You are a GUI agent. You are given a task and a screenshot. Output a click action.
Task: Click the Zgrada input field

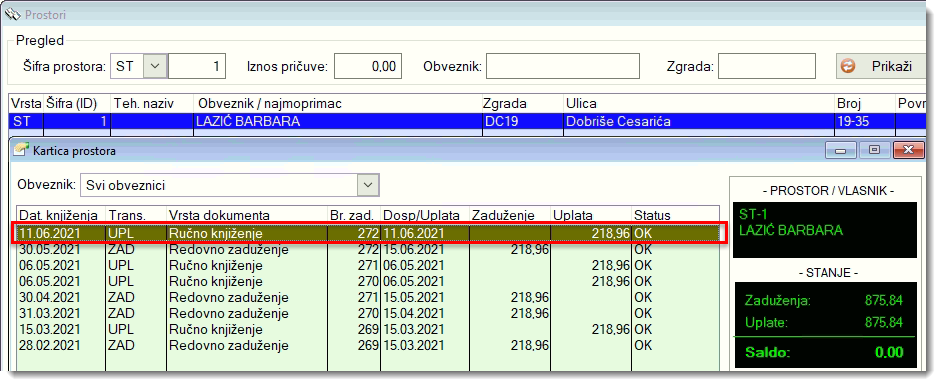pyautogui.click(x=766, y=66)
